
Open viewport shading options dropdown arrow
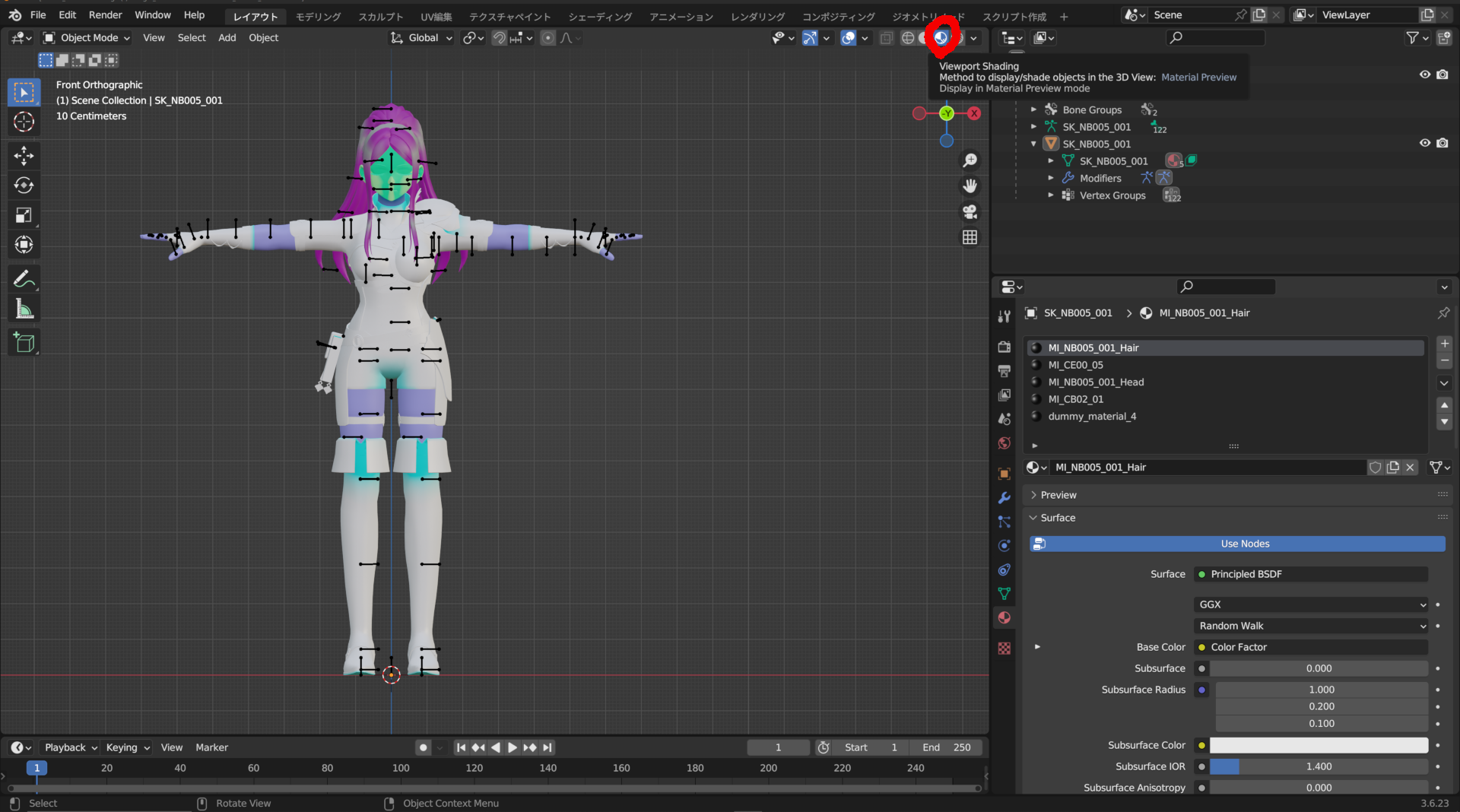tap(974, 38)
